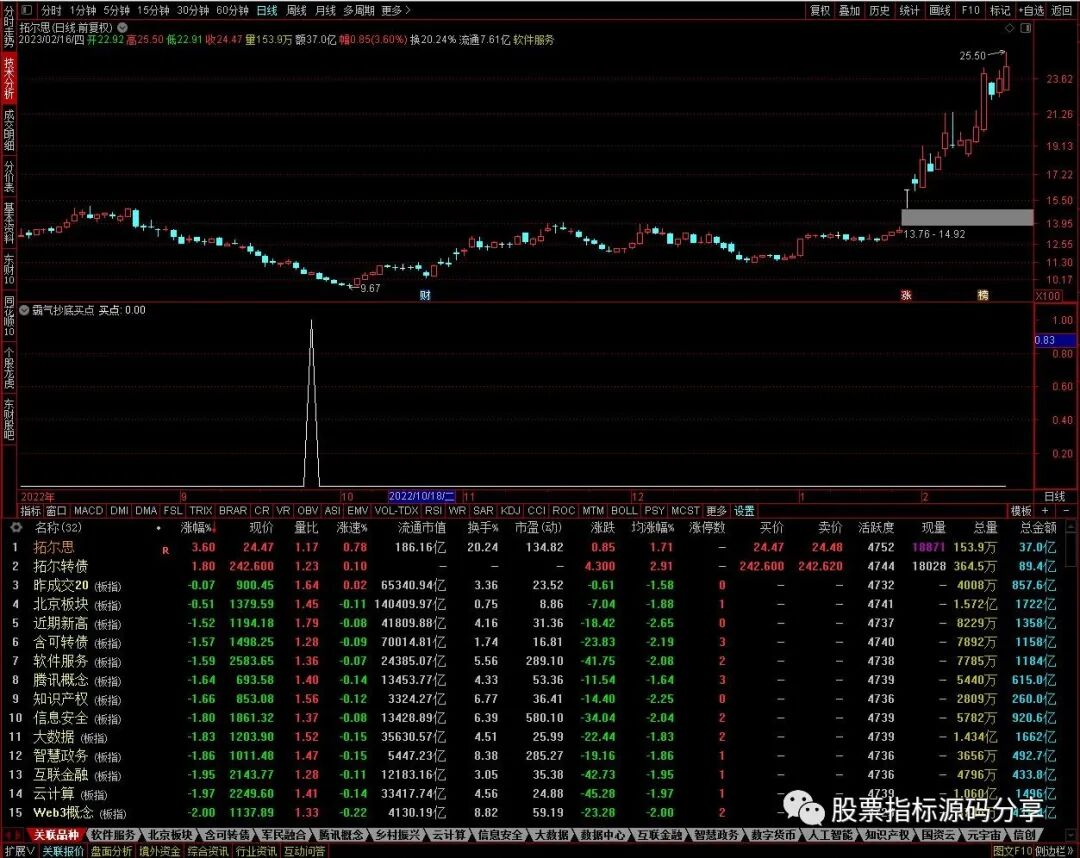Viewport: 1080px width, 858px height.
Task: Open the 盘面分析 bottom panel tab
Action: (x=111, y=851)
